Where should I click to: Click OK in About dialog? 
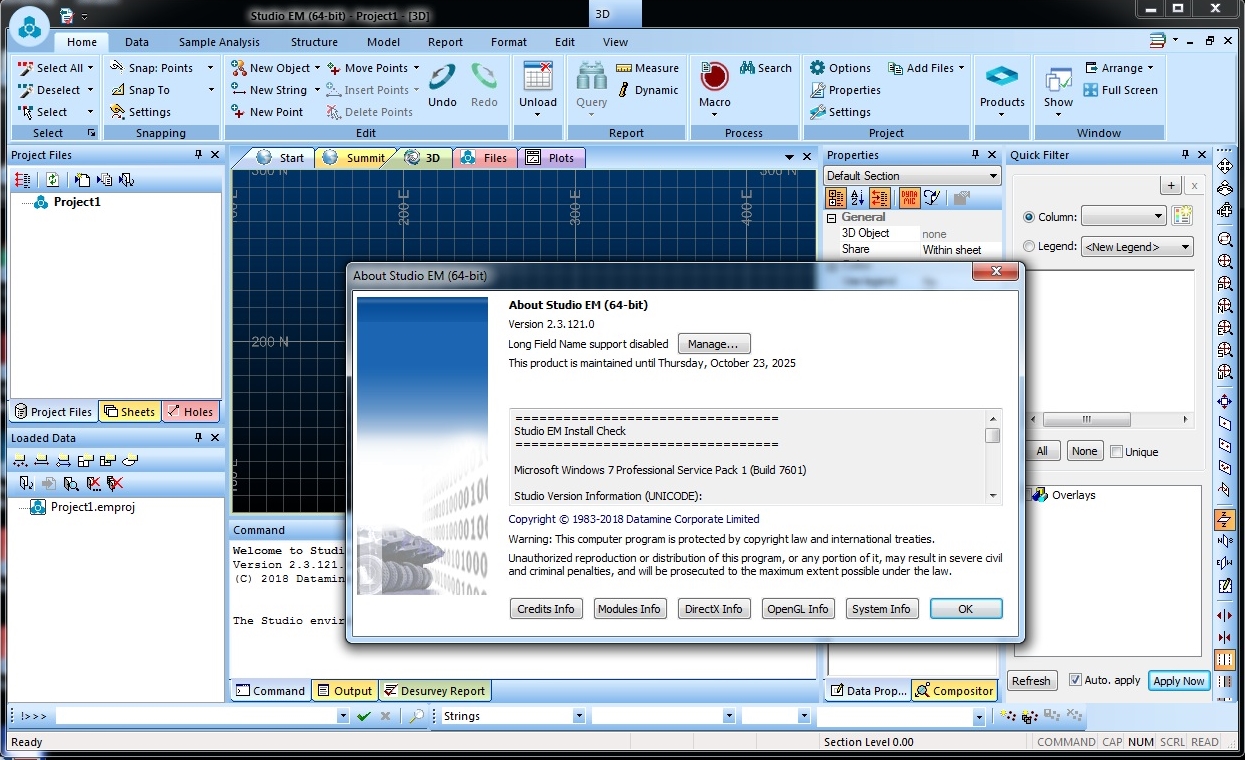coord(965,609)
